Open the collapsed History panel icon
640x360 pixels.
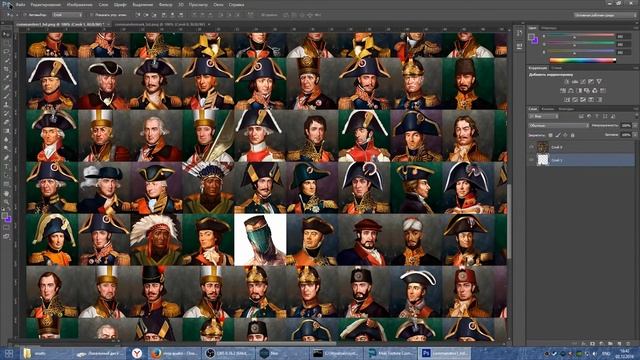519,33
